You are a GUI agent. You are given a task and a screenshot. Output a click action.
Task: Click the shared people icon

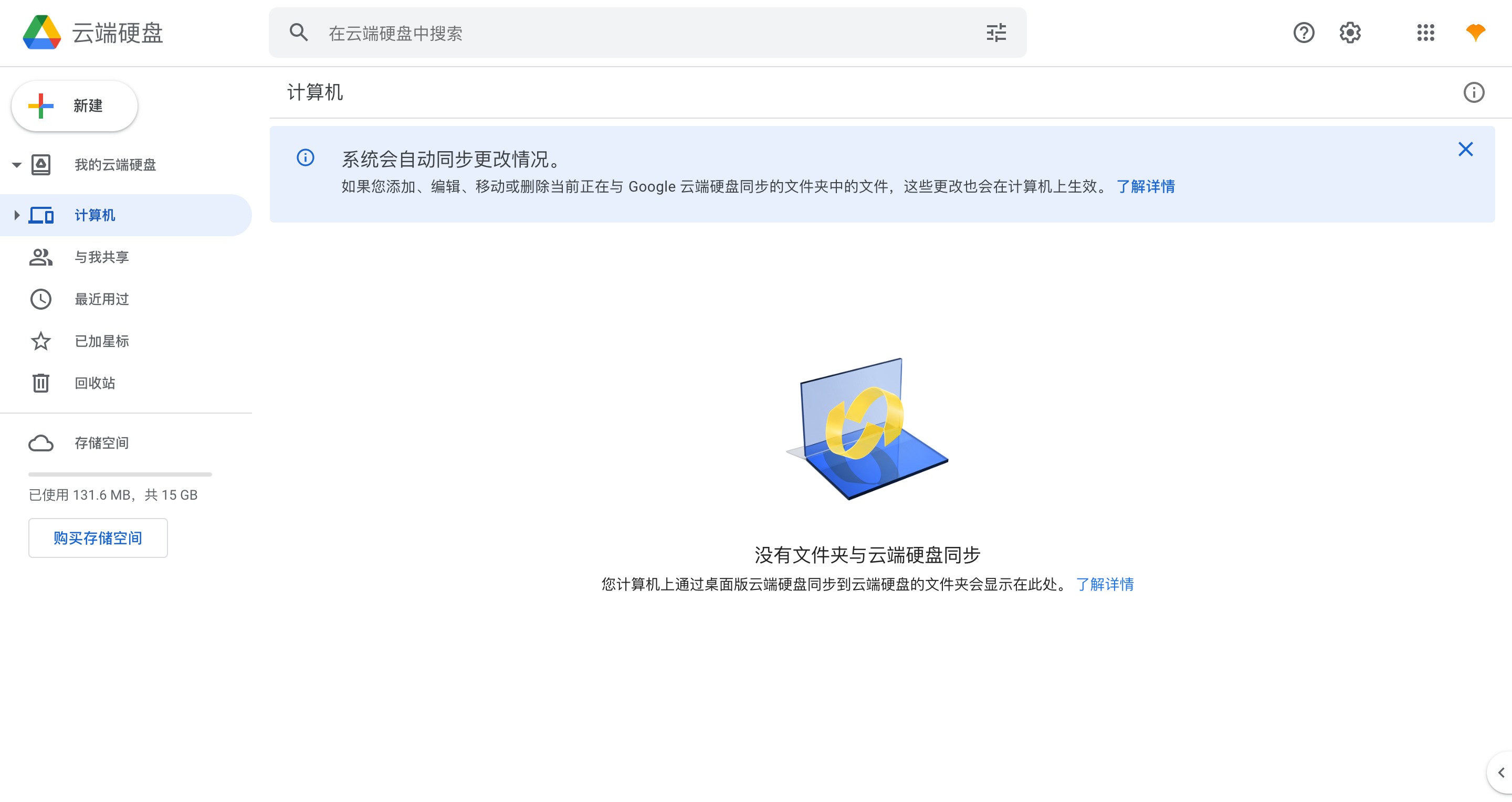pyautogui.click(x=40, y=257)
